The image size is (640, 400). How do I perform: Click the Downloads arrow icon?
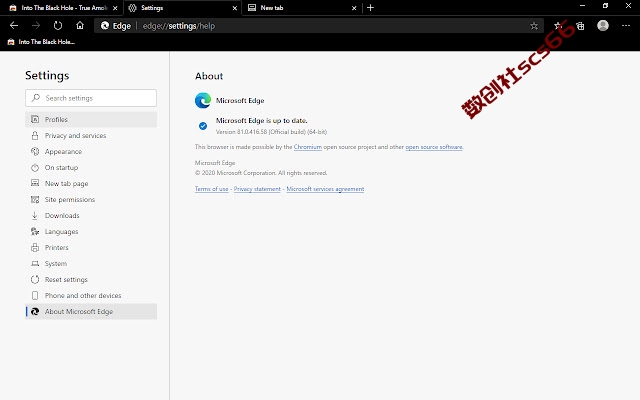[x=35, y=215]
